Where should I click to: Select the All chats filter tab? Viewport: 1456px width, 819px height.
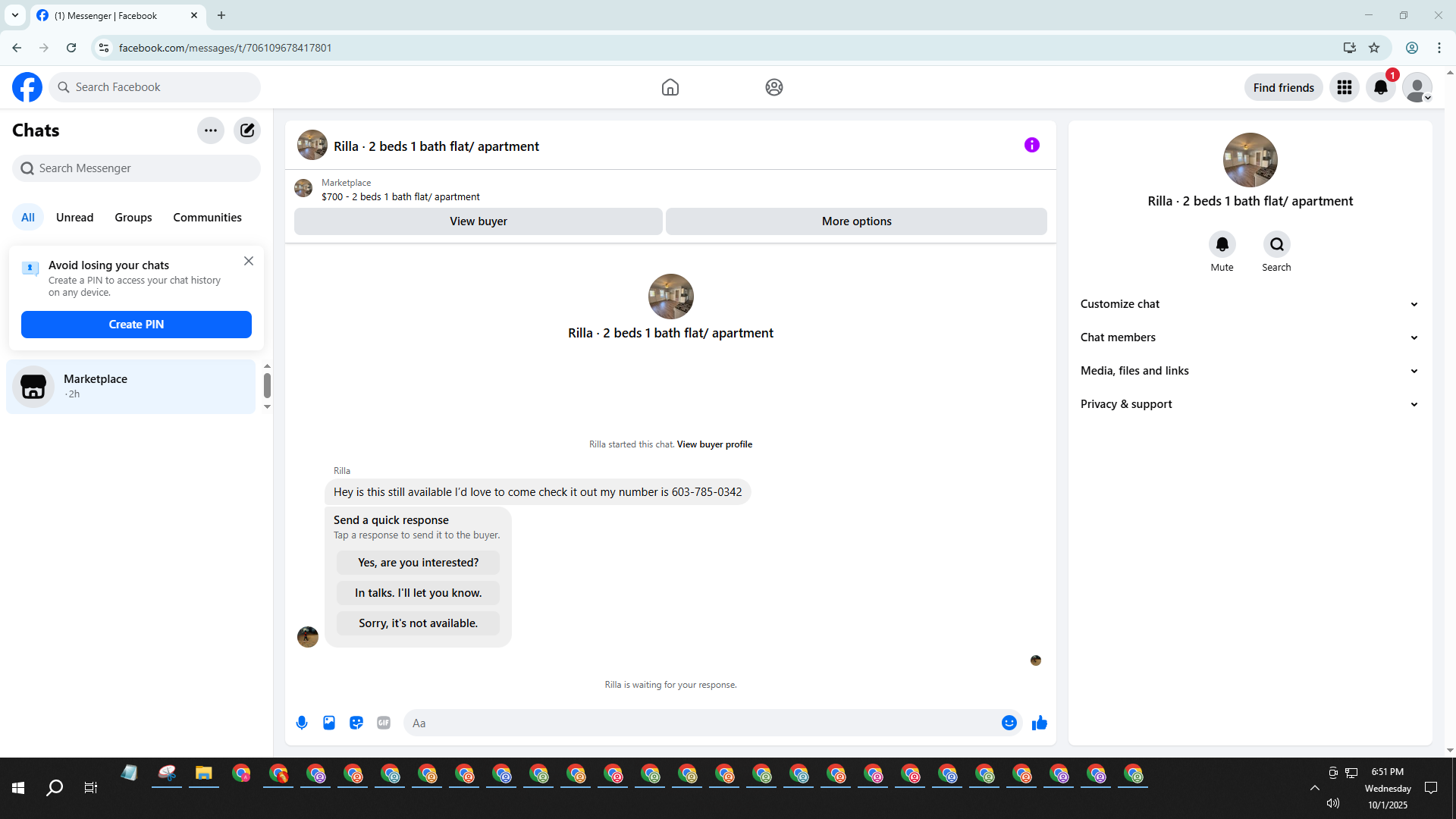click(x=28, y=218)
